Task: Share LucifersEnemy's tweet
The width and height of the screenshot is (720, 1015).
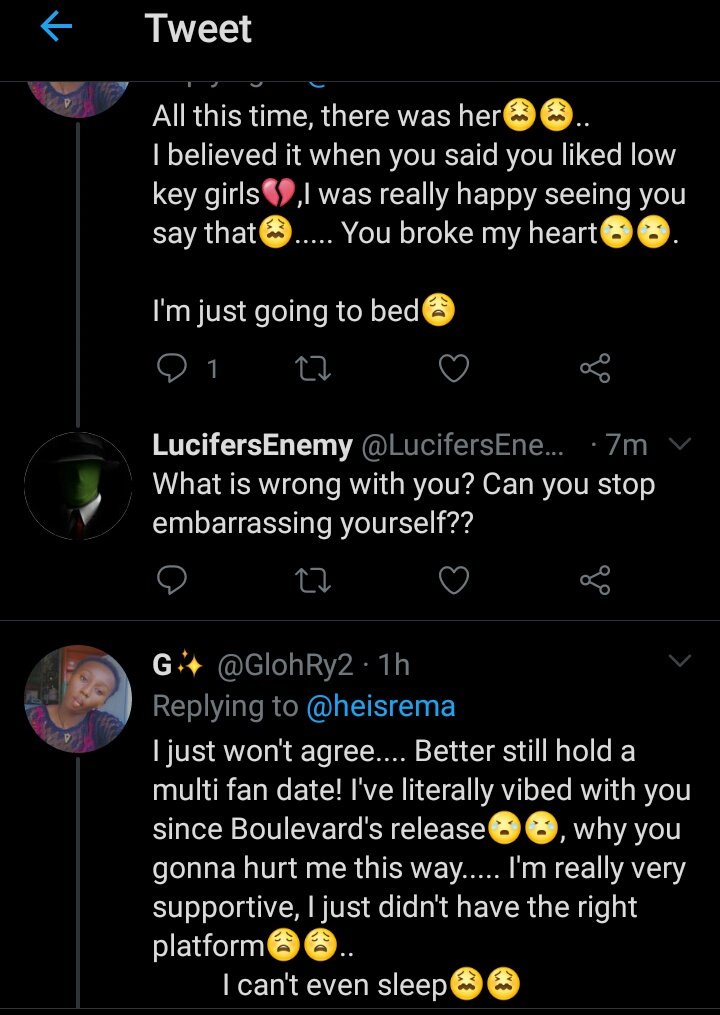Action: (595, 579)
